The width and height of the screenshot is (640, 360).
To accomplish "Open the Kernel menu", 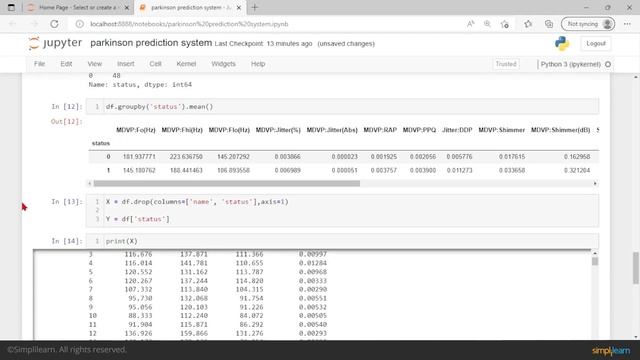I will [186, 64].
